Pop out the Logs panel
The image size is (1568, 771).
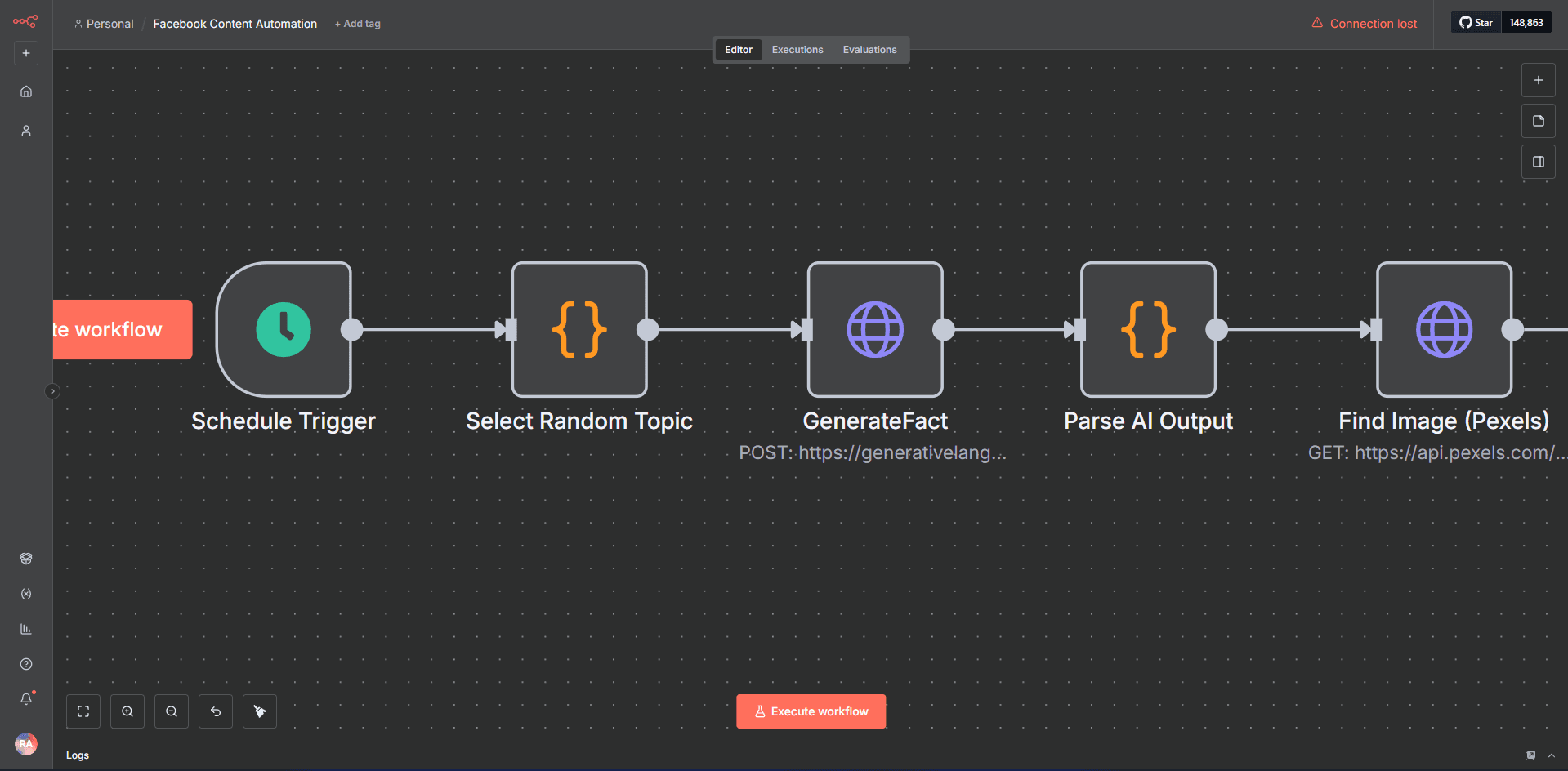[x=1530, y=755]
